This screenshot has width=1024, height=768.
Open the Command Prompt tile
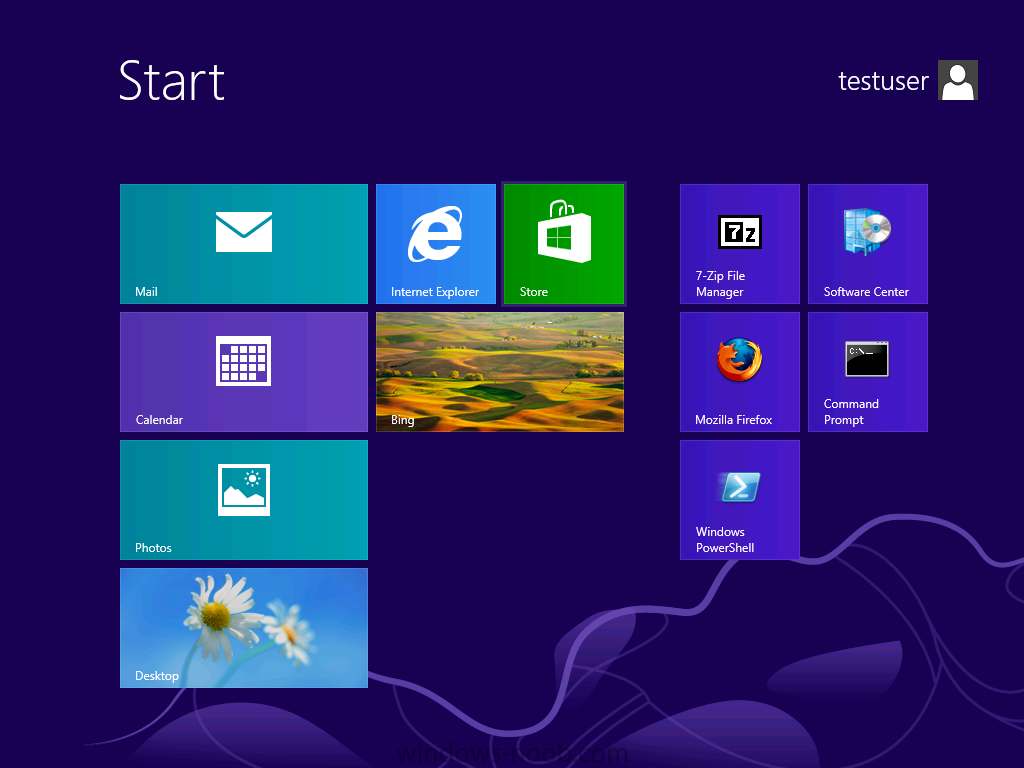(868, 372)
